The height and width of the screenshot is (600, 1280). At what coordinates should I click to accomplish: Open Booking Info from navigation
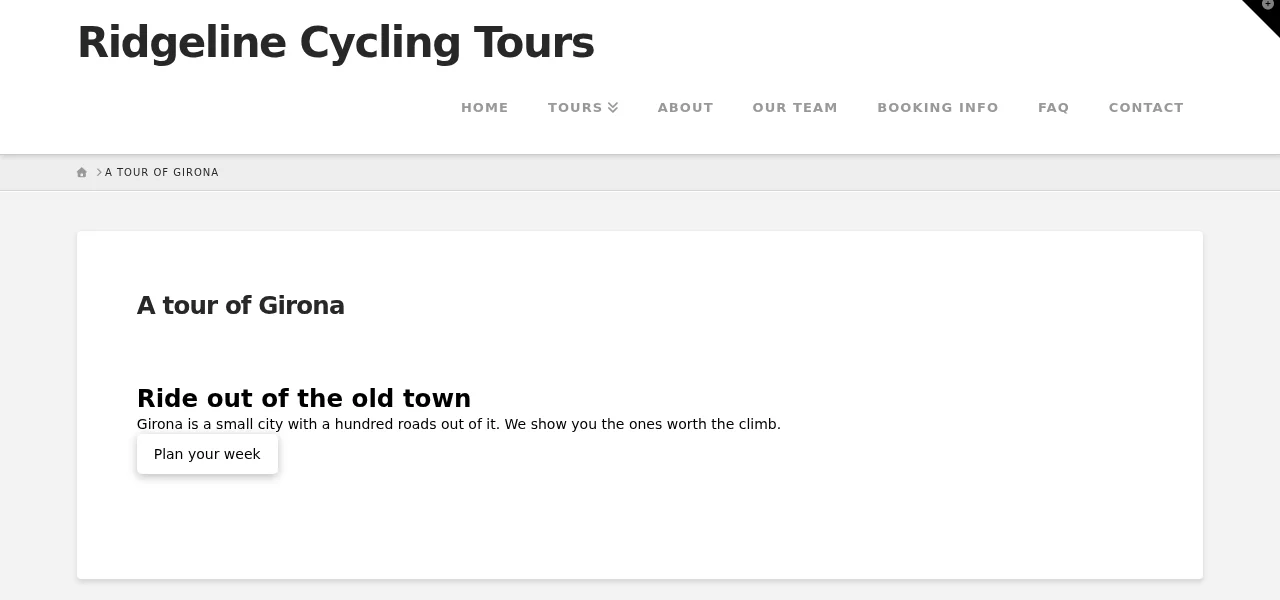[938, 107]
